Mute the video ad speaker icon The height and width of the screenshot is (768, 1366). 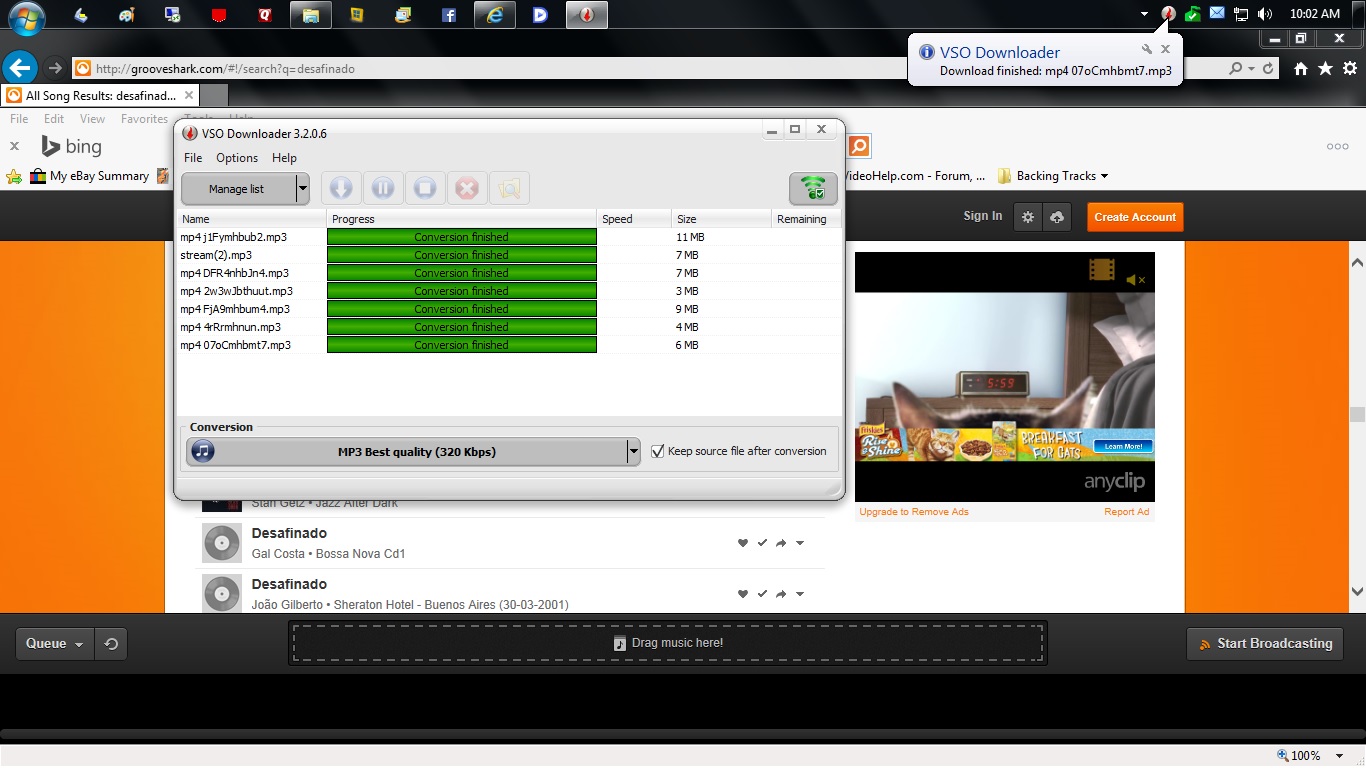click(1135, 280)
